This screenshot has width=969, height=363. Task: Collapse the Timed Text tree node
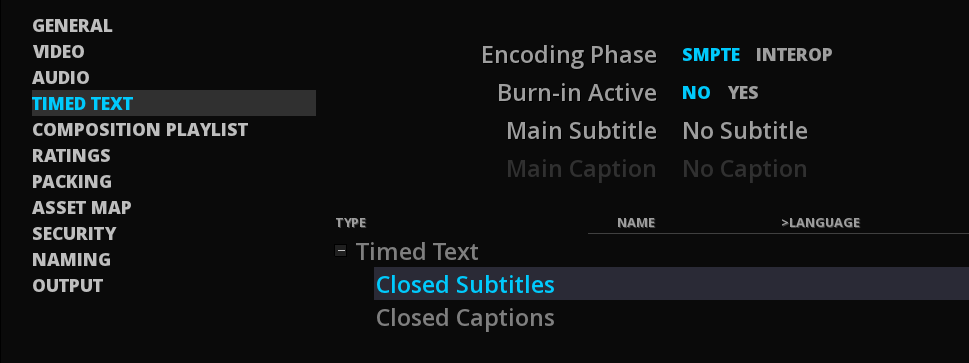(341, 251)
